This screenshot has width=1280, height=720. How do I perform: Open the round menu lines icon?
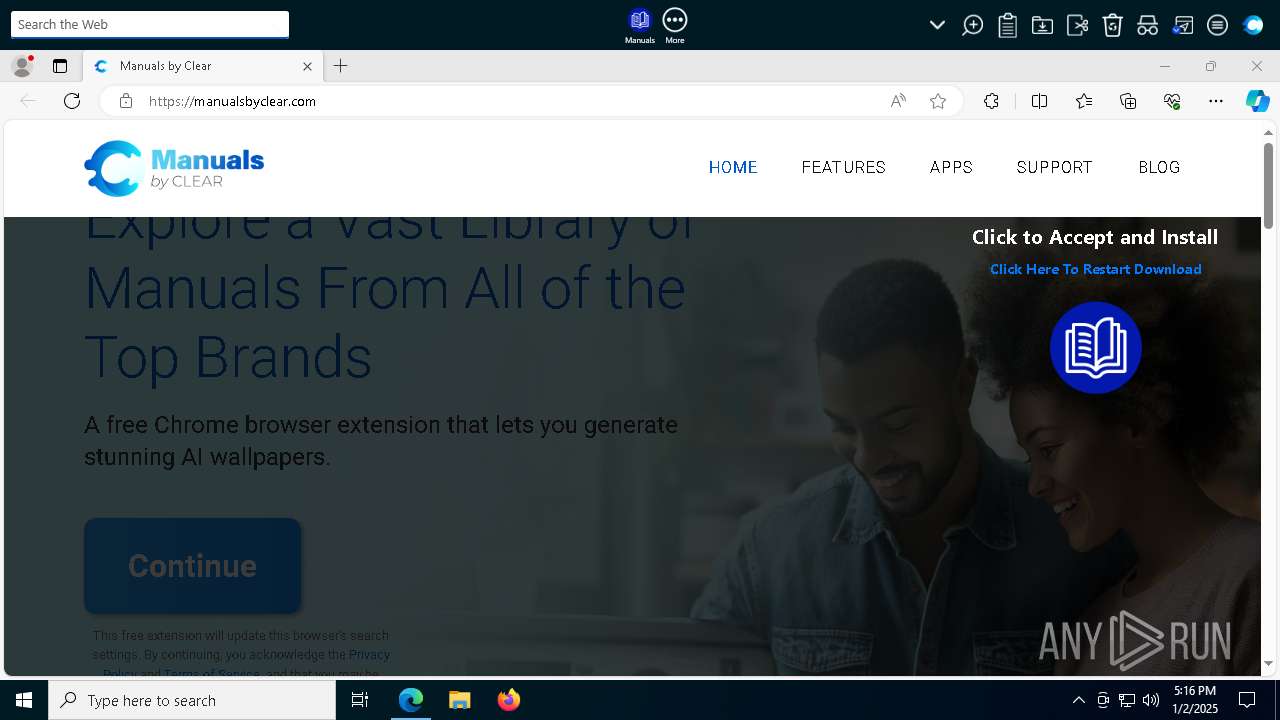tap(1217, 25)
